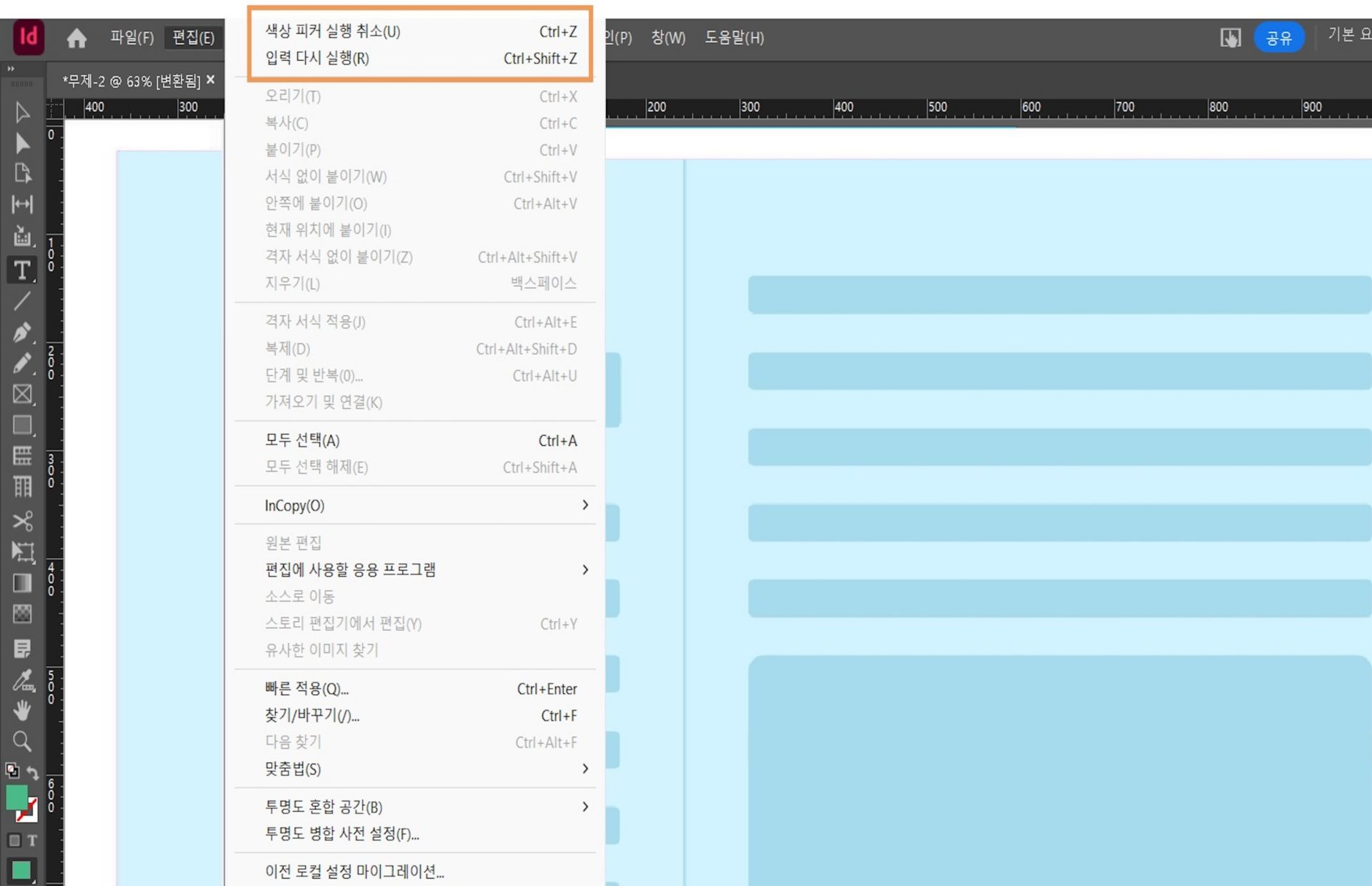The height and width of the screenshot is (886, 1372).
Task: Select the Line tool
Action: click(x=23, y=300)
